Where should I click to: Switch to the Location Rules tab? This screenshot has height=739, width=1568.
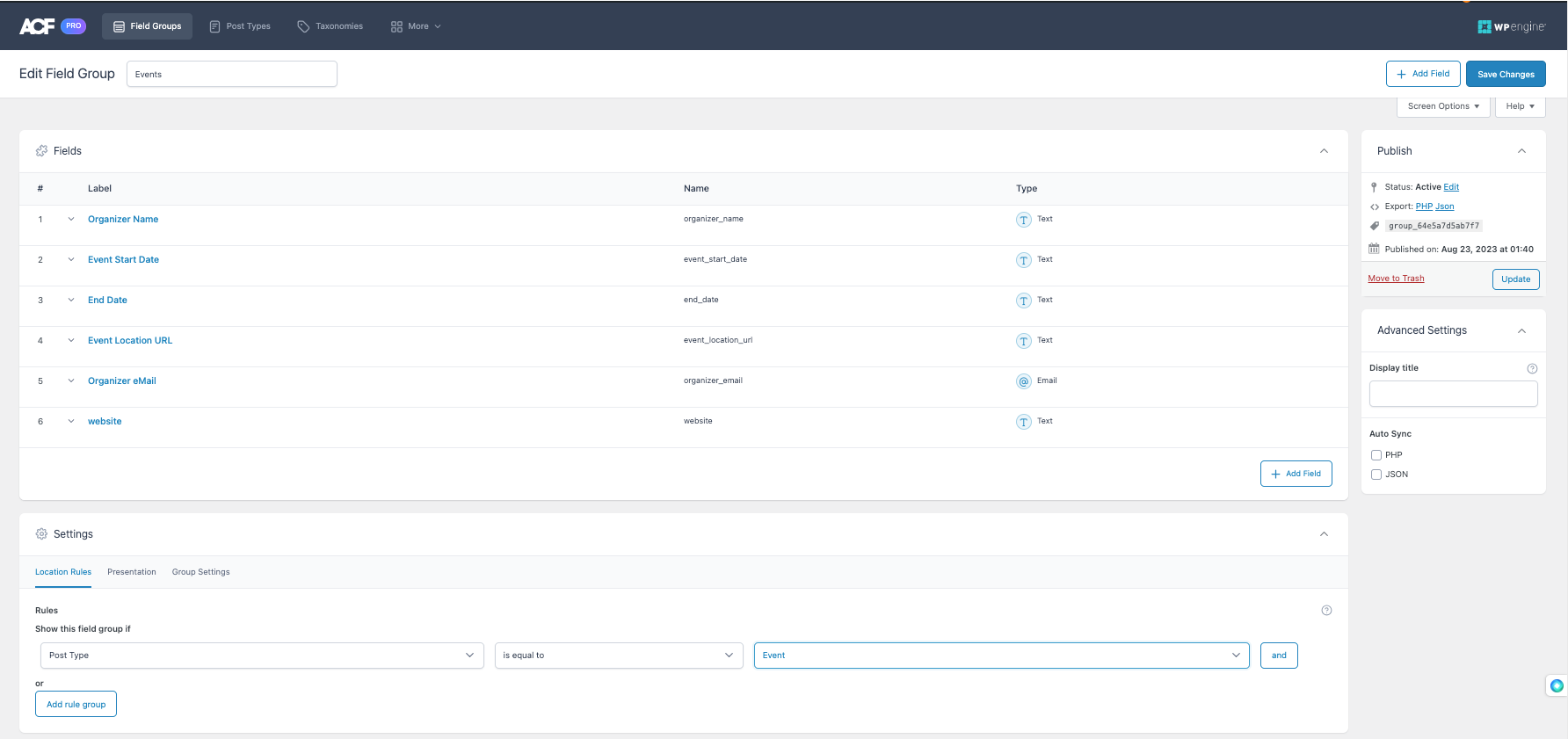pyautogui.click(x=63, y=572)
